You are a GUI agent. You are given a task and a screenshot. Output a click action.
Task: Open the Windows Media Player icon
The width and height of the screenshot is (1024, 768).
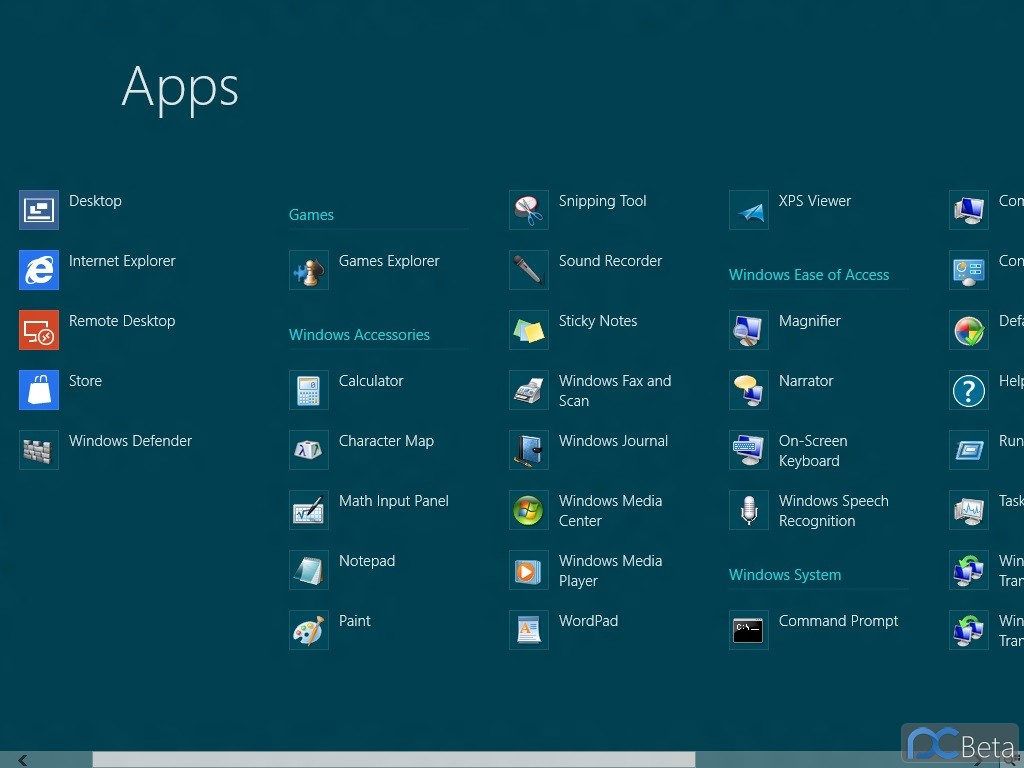[529, 570]
